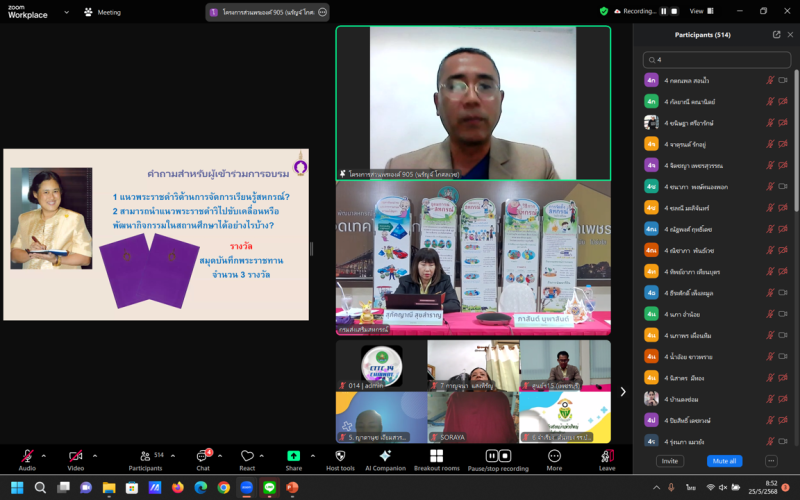Toggle the microphone of 4 ธีรศักดิ์ in the participants list

click(770, 293)
